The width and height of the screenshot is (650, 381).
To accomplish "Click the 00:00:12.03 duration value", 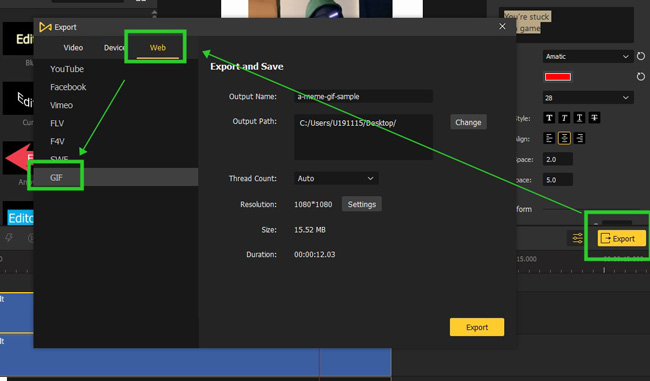I will [x=315, y=255].
